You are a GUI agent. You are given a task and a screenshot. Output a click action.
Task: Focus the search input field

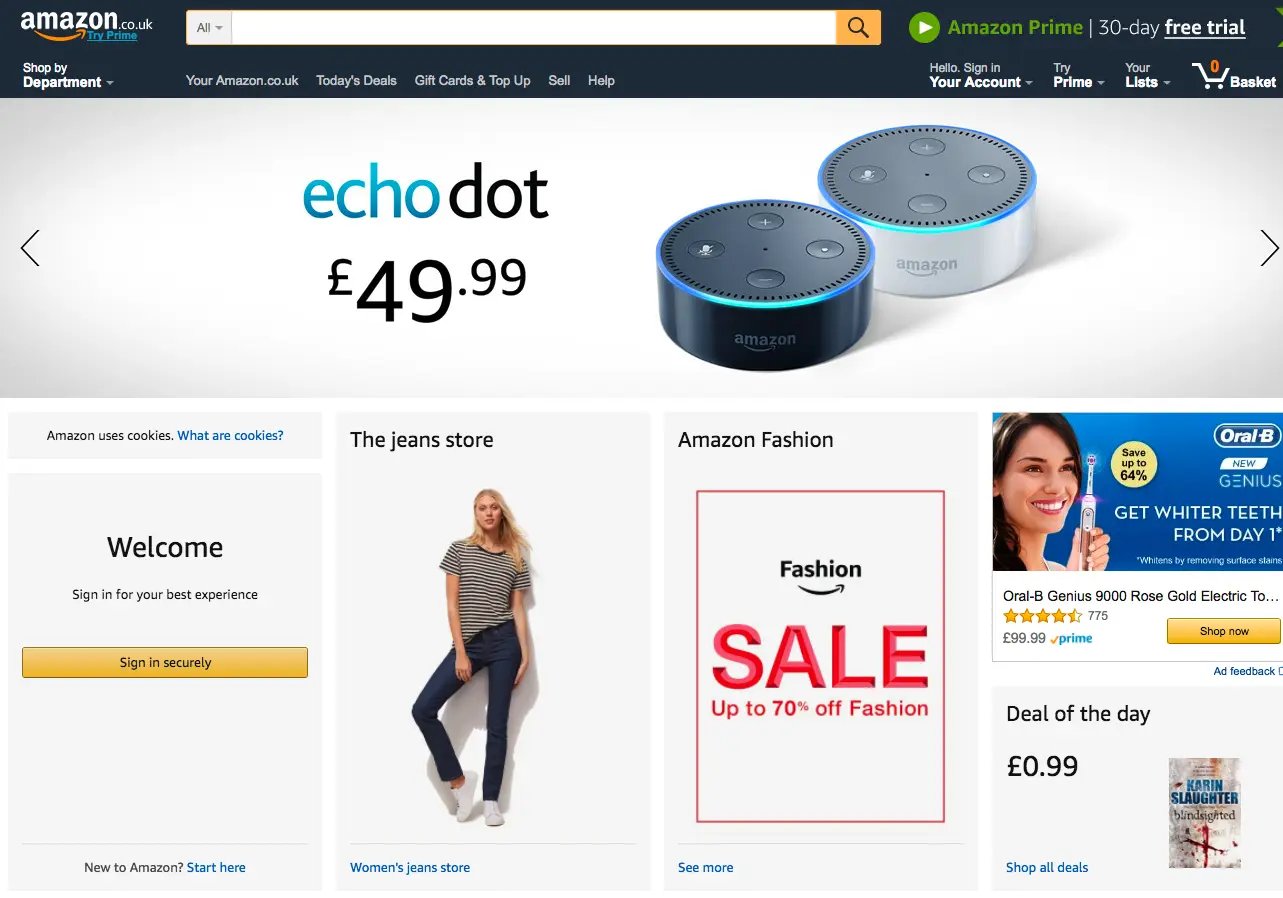[x=533, y=28]
